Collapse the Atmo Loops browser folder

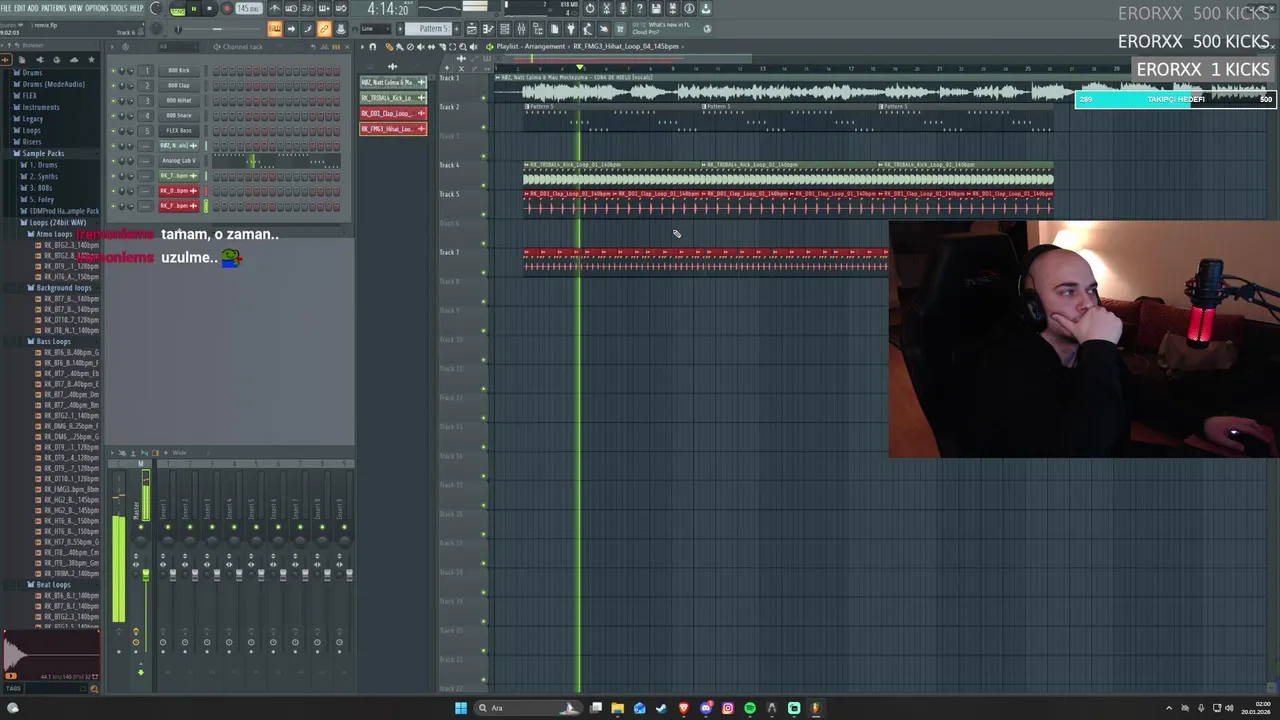(x=52, y=234)
